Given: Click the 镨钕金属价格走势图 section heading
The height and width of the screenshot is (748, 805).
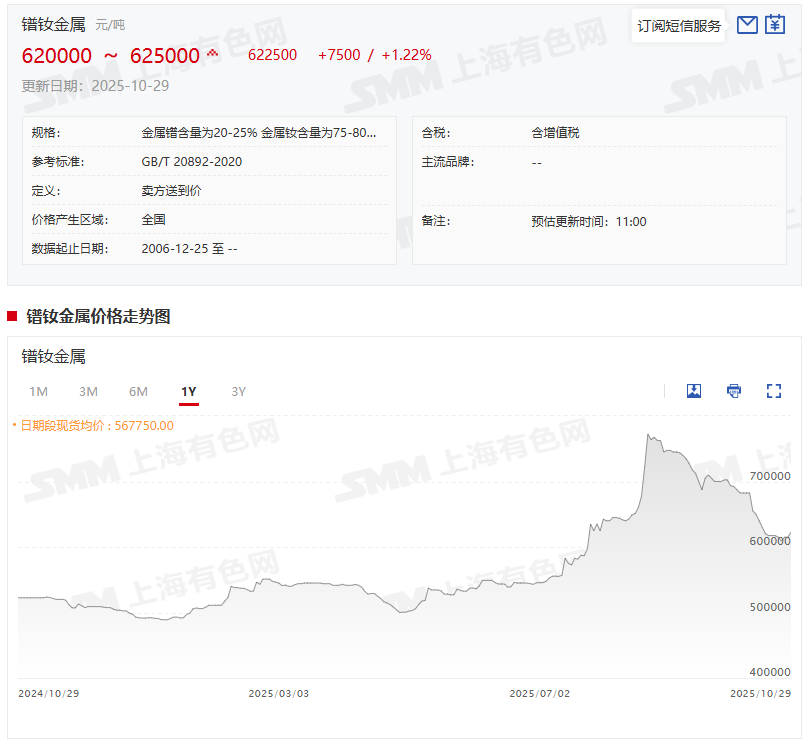Looking at the screenshot, I should [x=98, y=317].
